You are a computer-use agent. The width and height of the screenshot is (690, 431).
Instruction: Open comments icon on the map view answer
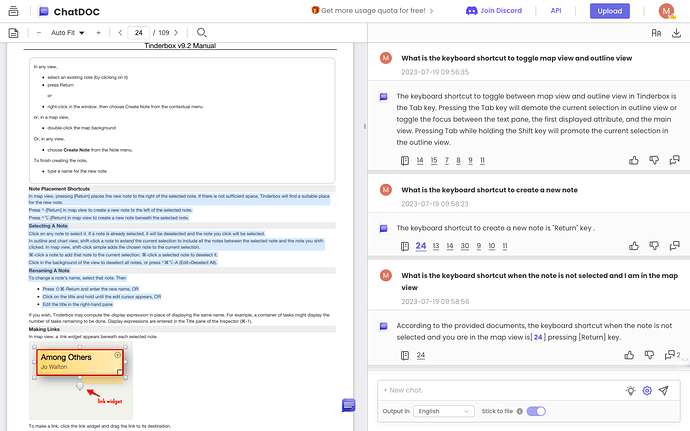pos(670,355)
